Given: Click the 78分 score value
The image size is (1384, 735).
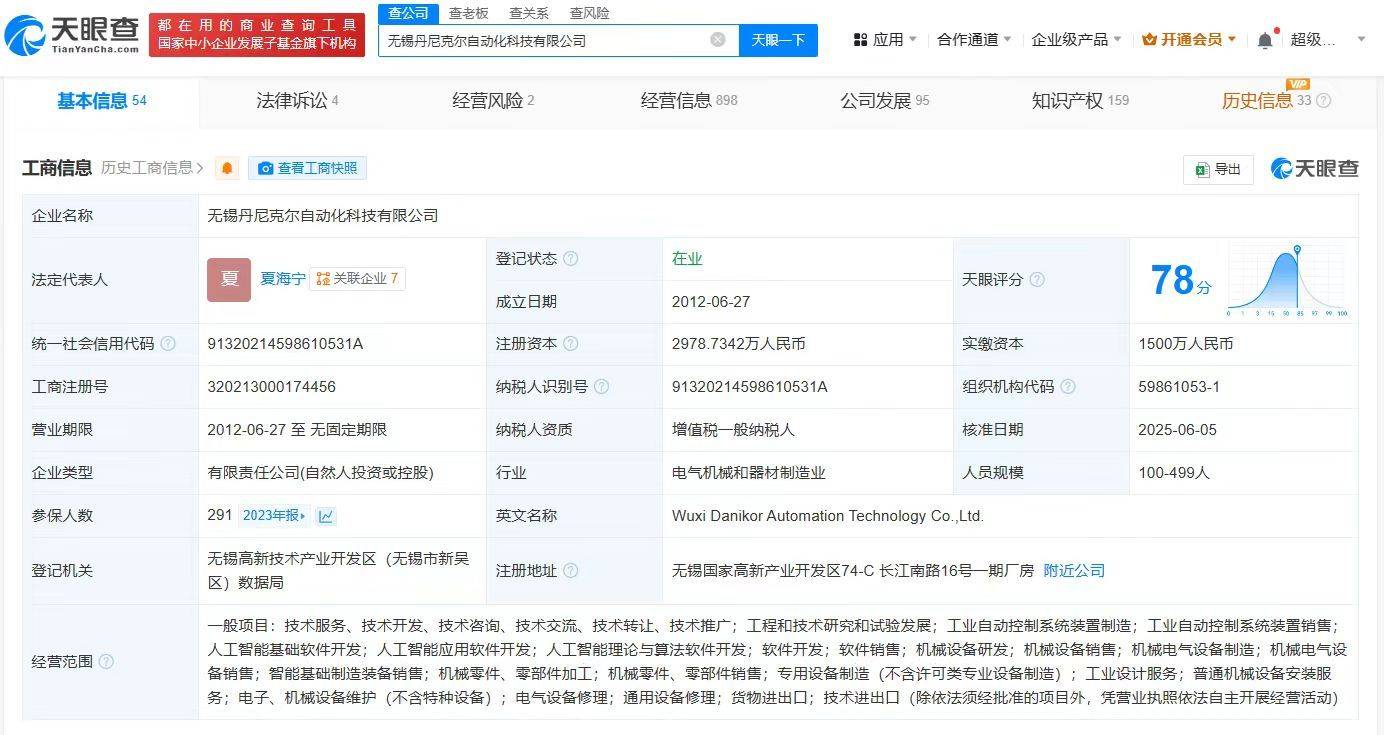Looking at the screenshot, I should (x=1180, y=281).
